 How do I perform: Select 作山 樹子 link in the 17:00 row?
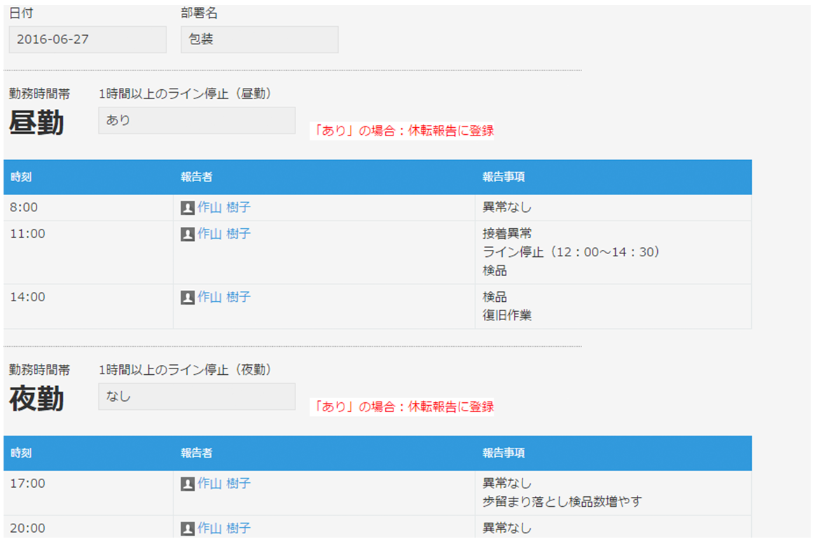pos(224,484)
